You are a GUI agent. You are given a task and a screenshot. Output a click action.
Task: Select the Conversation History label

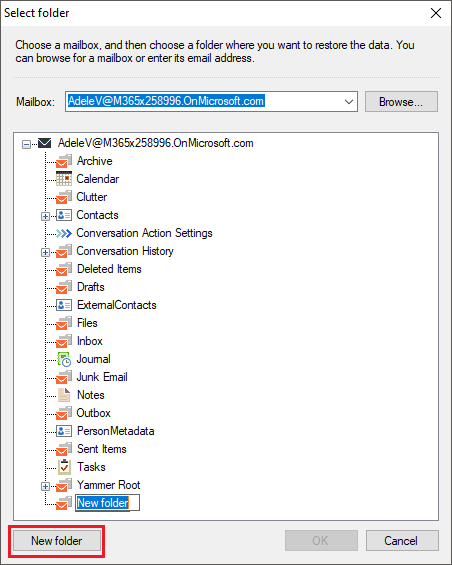tap(125, 251)
